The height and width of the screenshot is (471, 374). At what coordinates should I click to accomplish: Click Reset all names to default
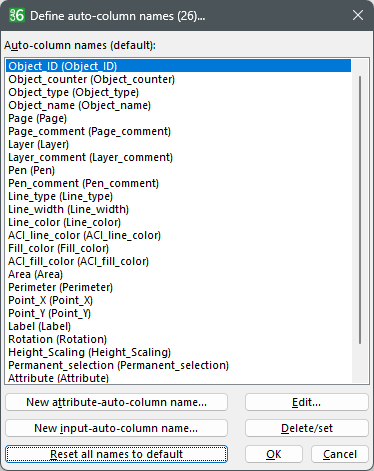(x=116, y=454)
